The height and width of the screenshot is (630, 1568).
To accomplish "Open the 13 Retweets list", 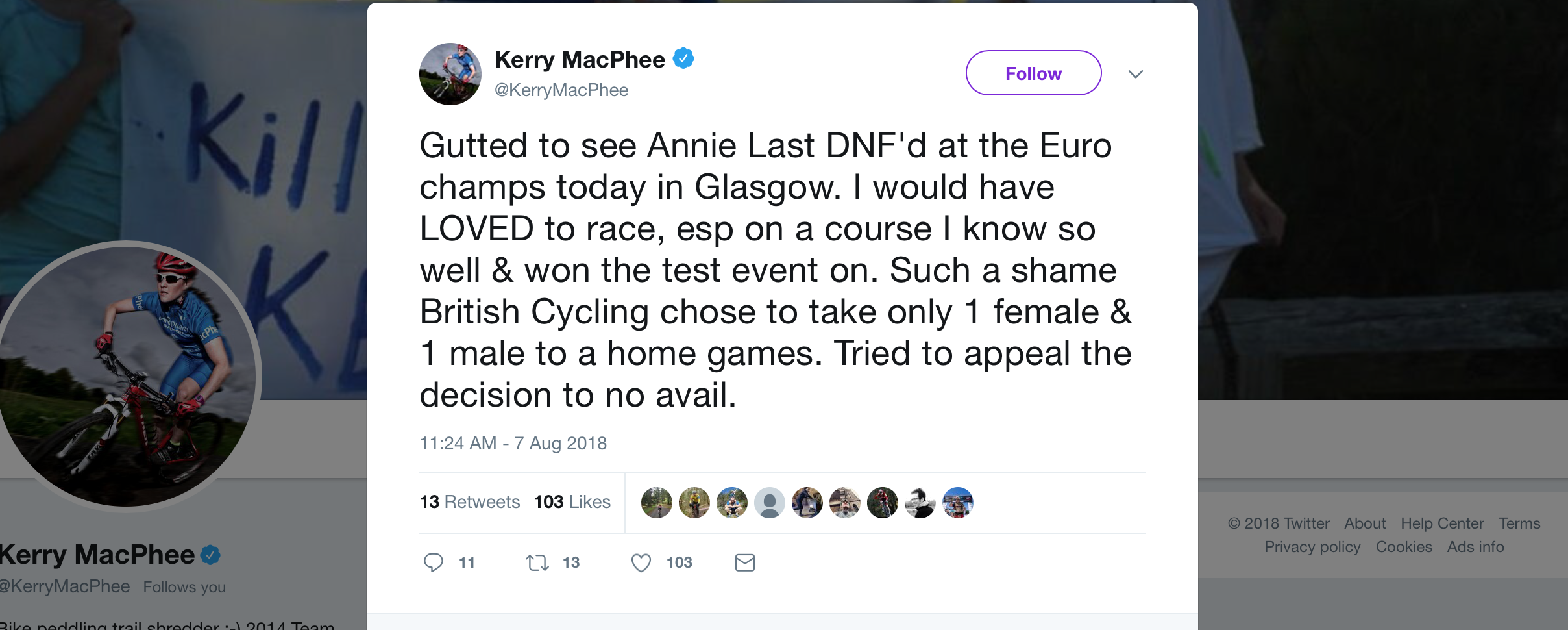I will click(470, 502).
